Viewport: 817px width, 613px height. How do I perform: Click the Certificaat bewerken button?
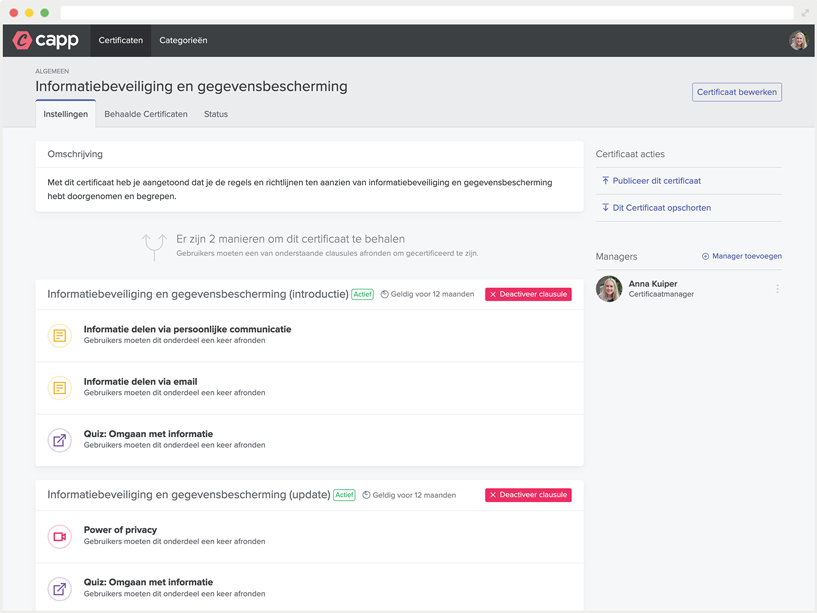pos(736,92)
